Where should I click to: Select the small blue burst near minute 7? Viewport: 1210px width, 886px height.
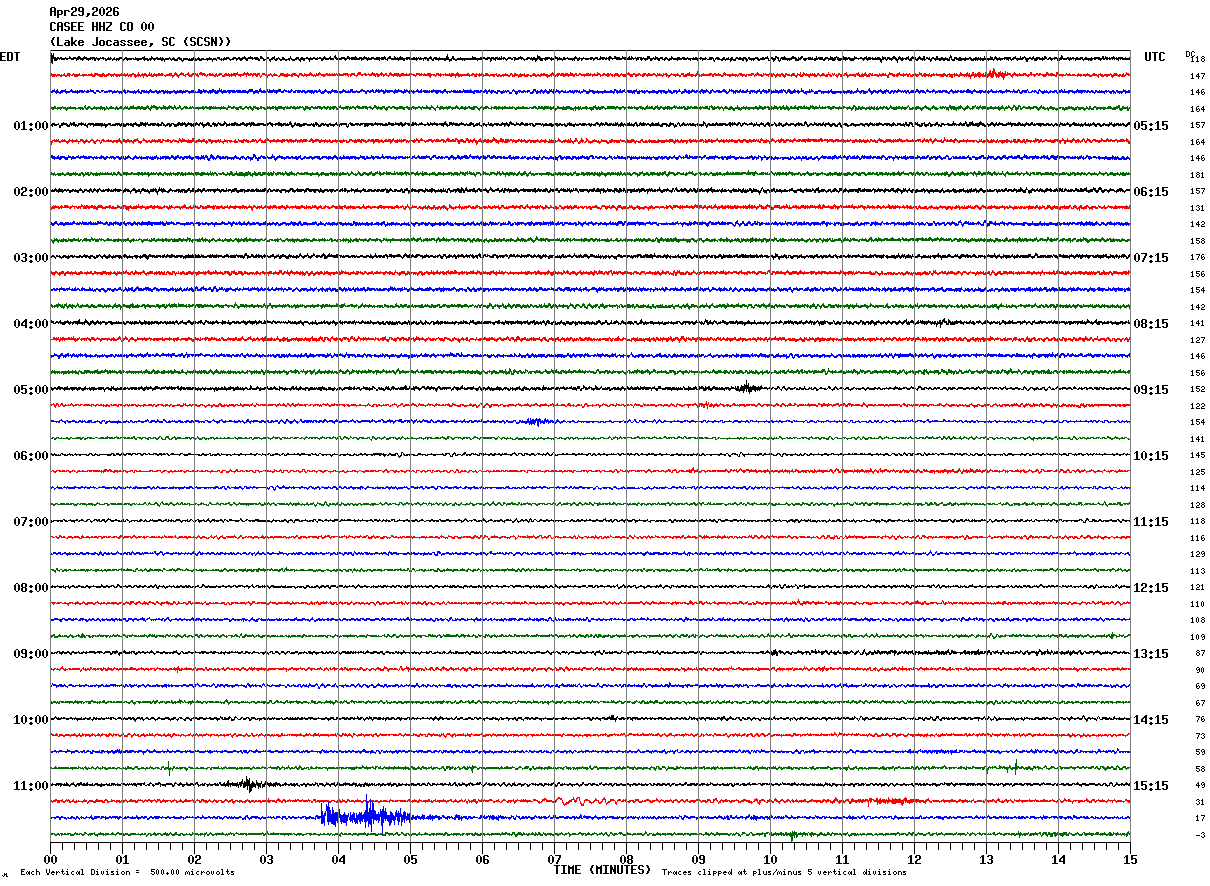click(x=537, y=421)
